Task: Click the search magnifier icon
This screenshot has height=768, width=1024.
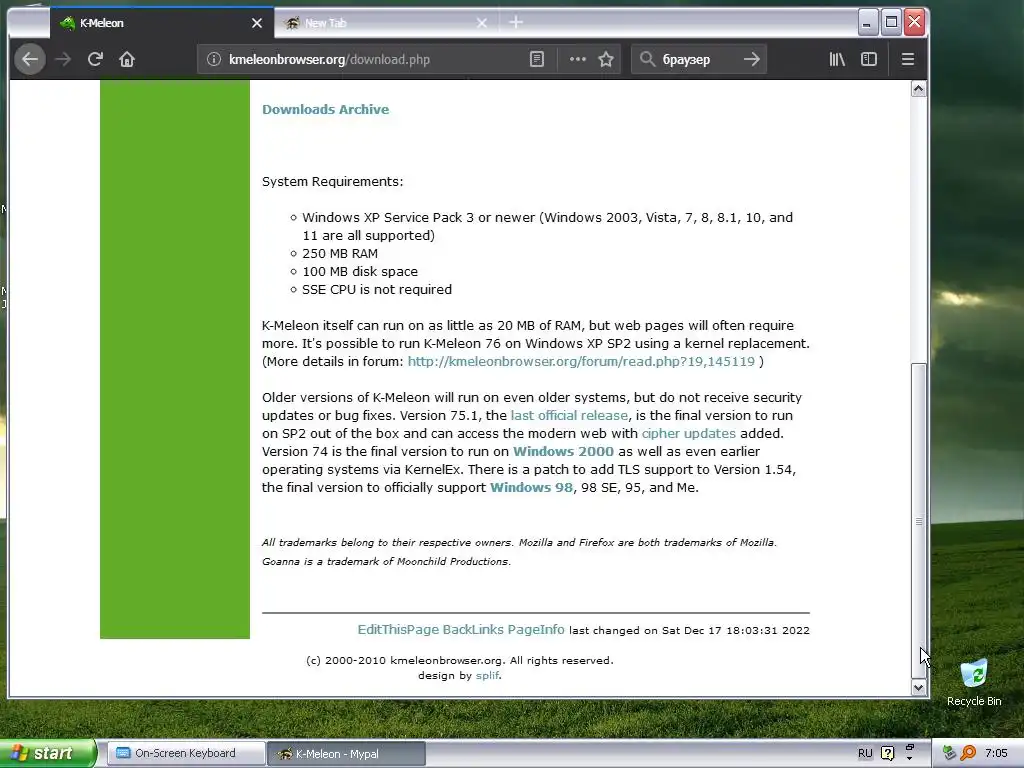Action: click(647, 59)
